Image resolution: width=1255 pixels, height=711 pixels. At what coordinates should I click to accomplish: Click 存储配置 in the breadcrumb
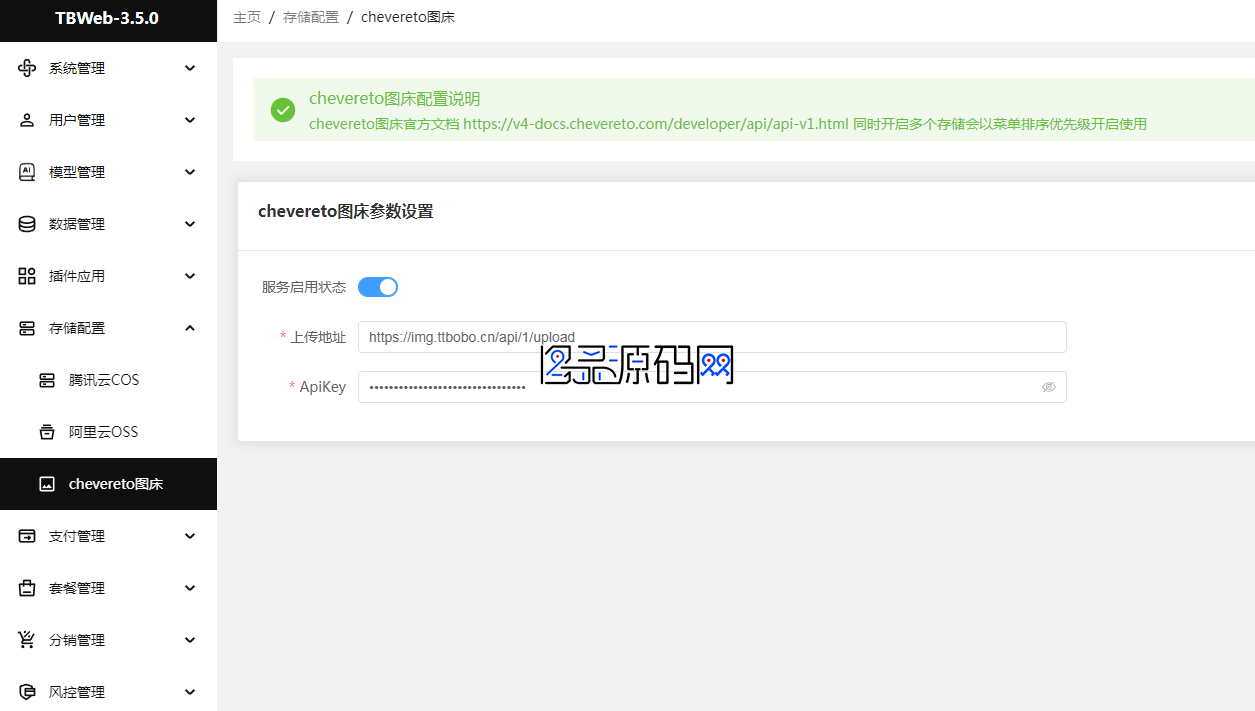coord(311,17)
